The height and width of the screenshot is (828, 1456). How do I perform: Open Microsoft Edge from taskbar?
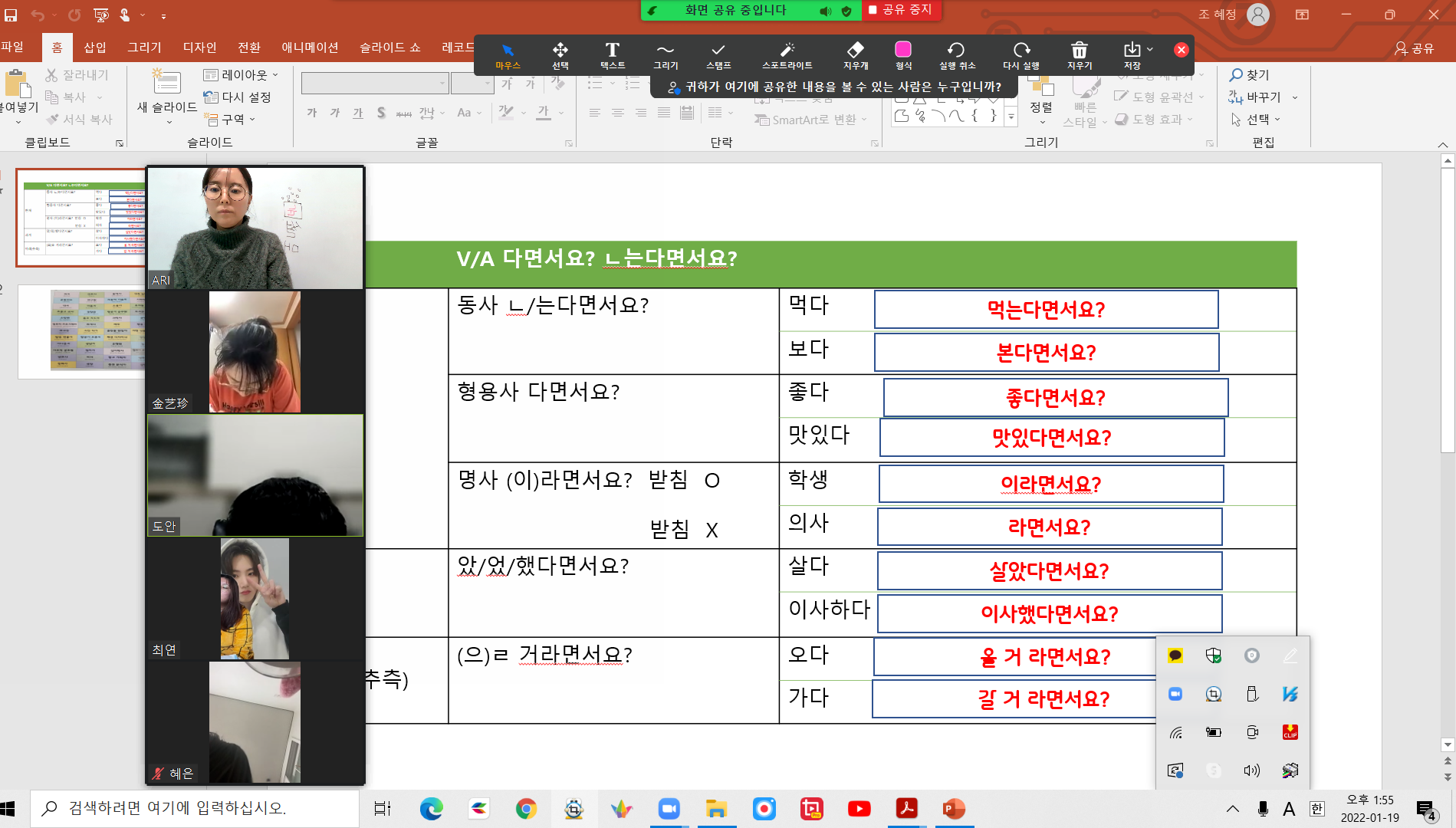point(432,809)
